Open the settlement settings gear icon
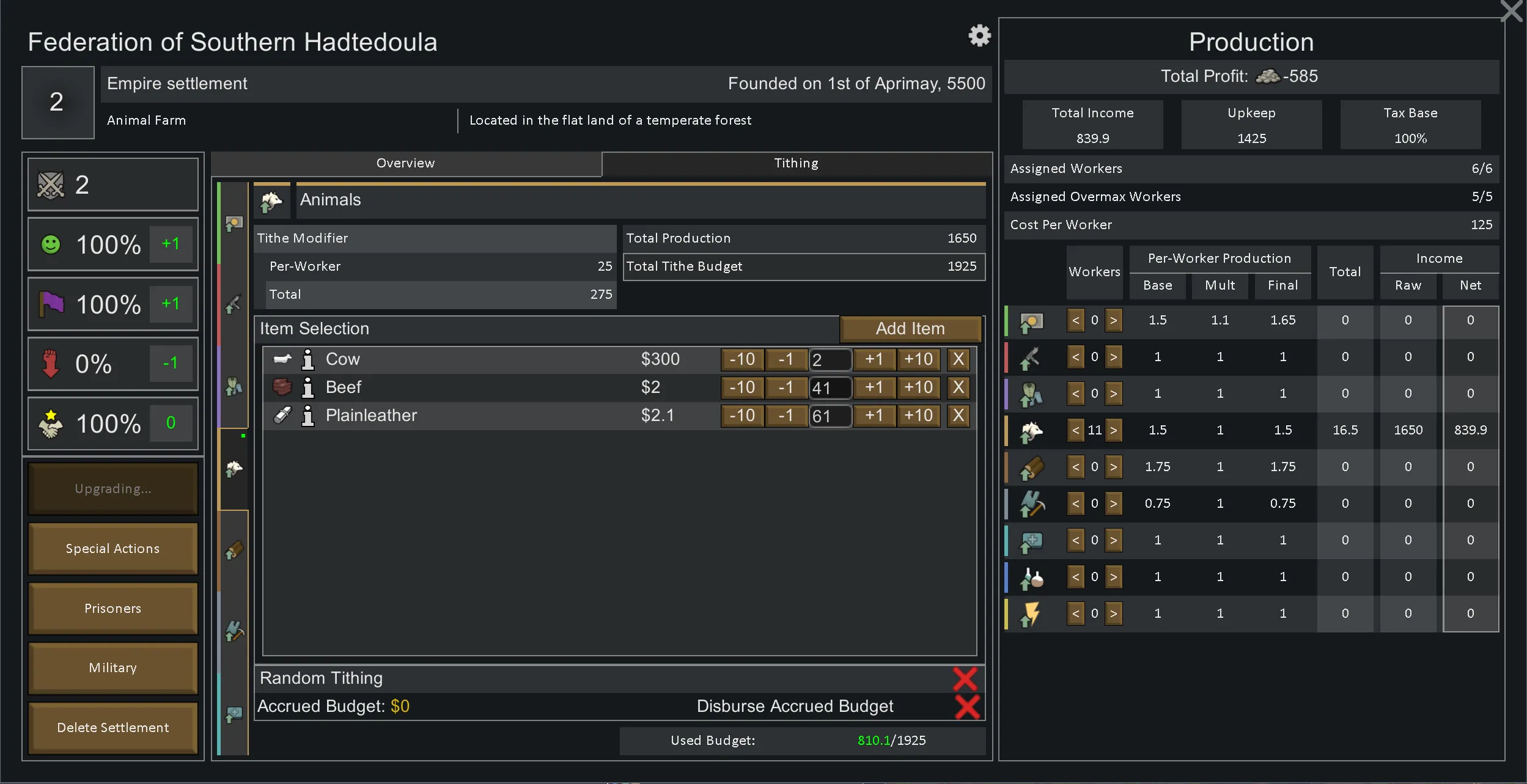 coord(979,35)
